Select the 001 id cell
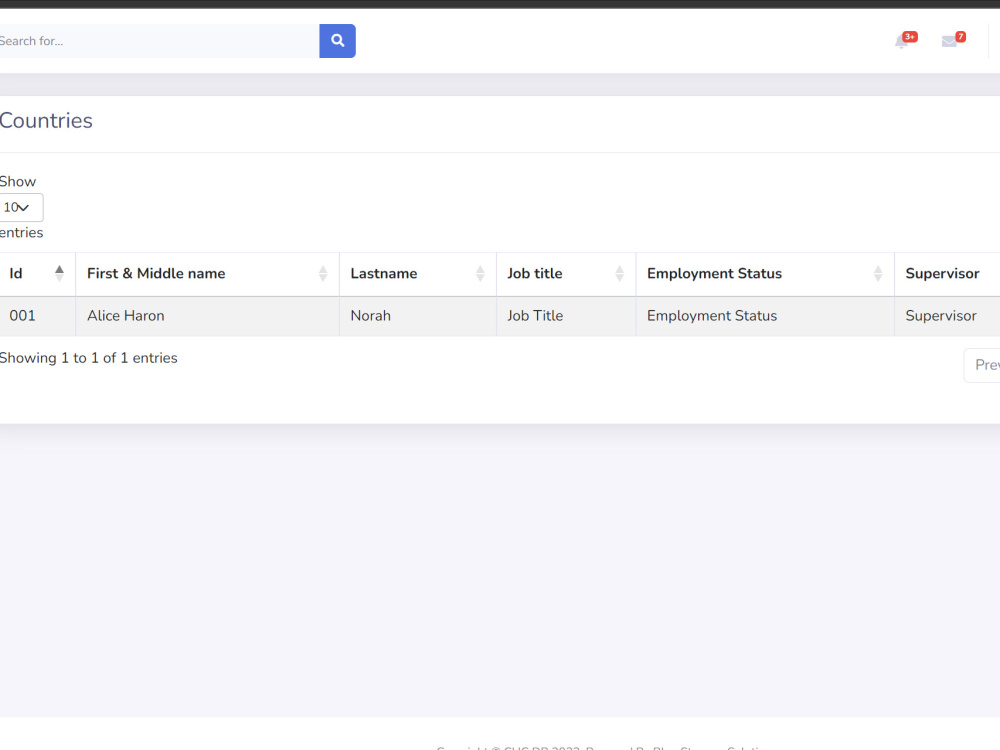The image size is (1000, 750). pos(38,316)
